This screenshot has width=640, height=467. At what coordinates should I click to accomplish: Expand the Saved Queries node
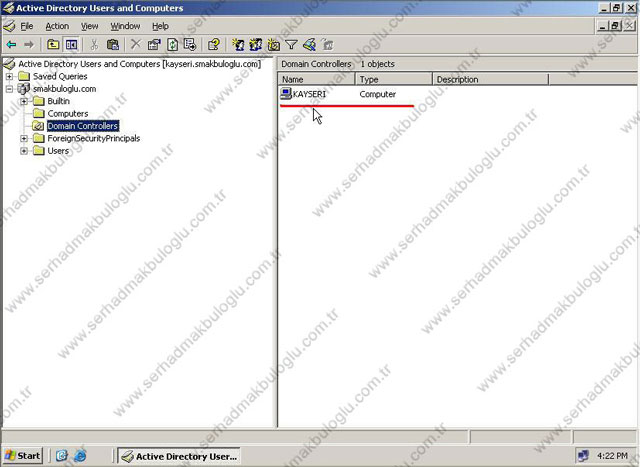click(x=9, y=76)
